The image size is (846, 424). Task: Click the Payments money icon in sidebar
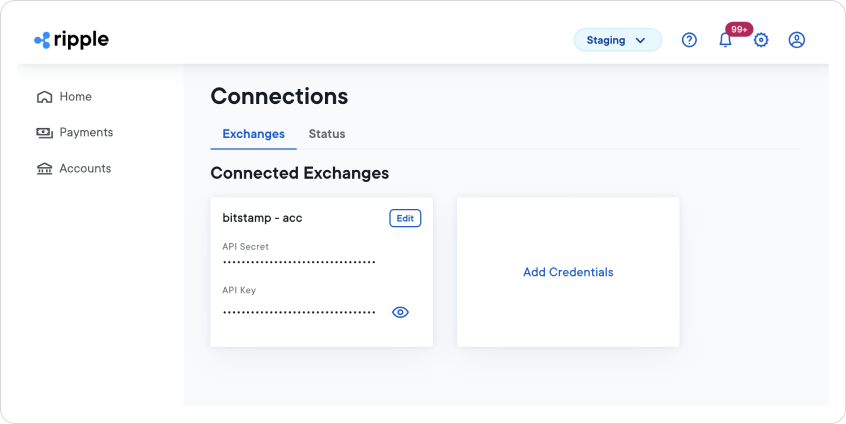pyautogui.click(x=44, y=133)
